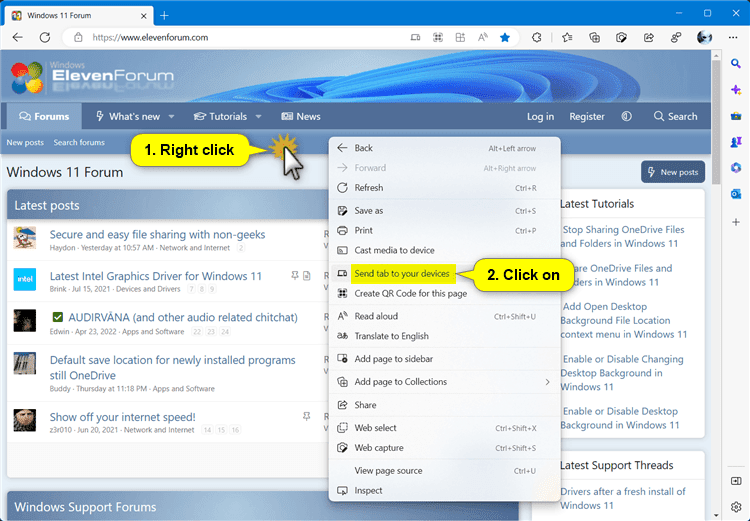Click the Search forums link
This screenshot has height=521, width=750.
(x=79, y=143)
